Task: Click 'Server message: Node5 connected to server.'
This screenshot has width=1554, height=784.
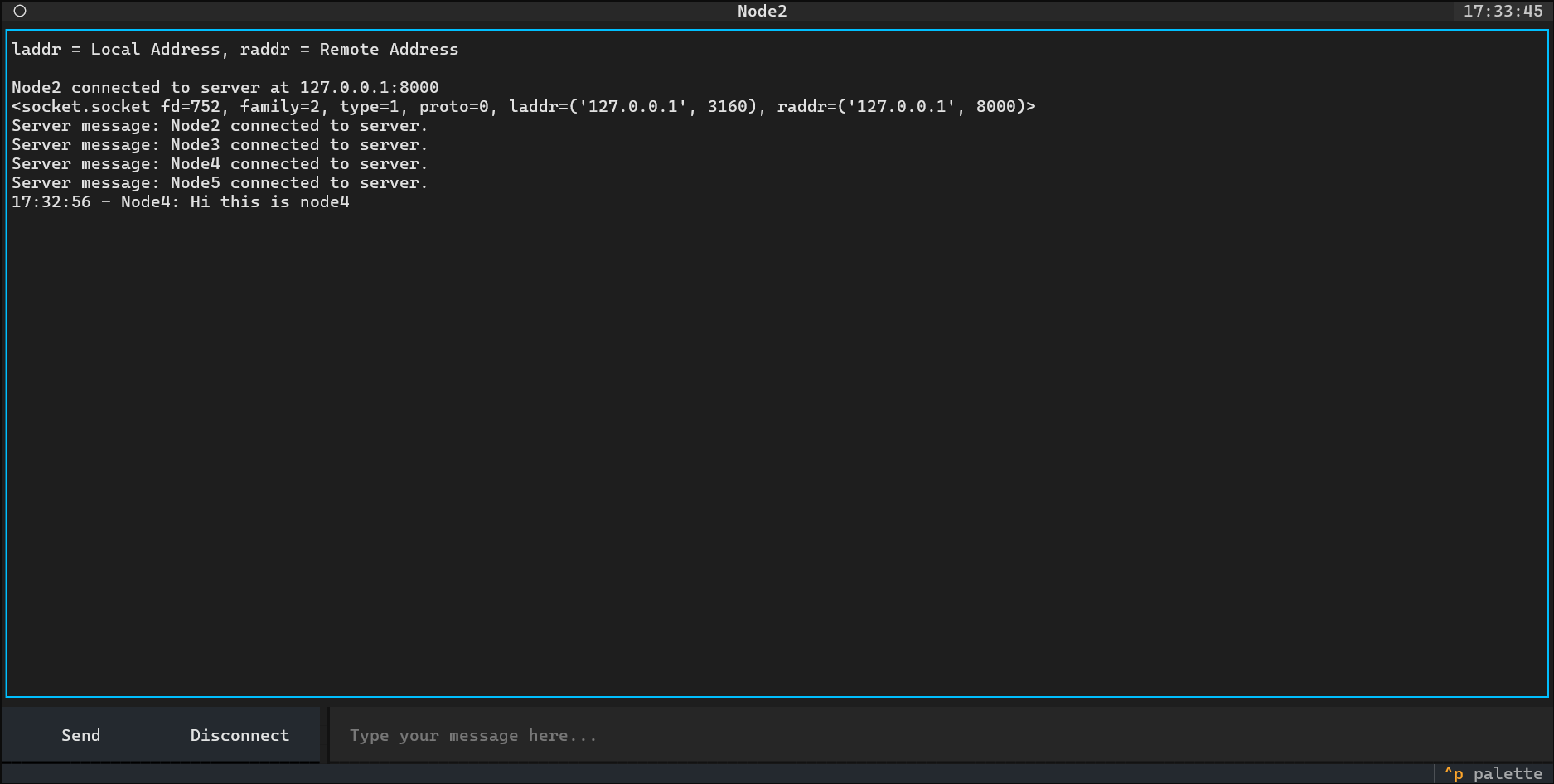Action: 220,182
